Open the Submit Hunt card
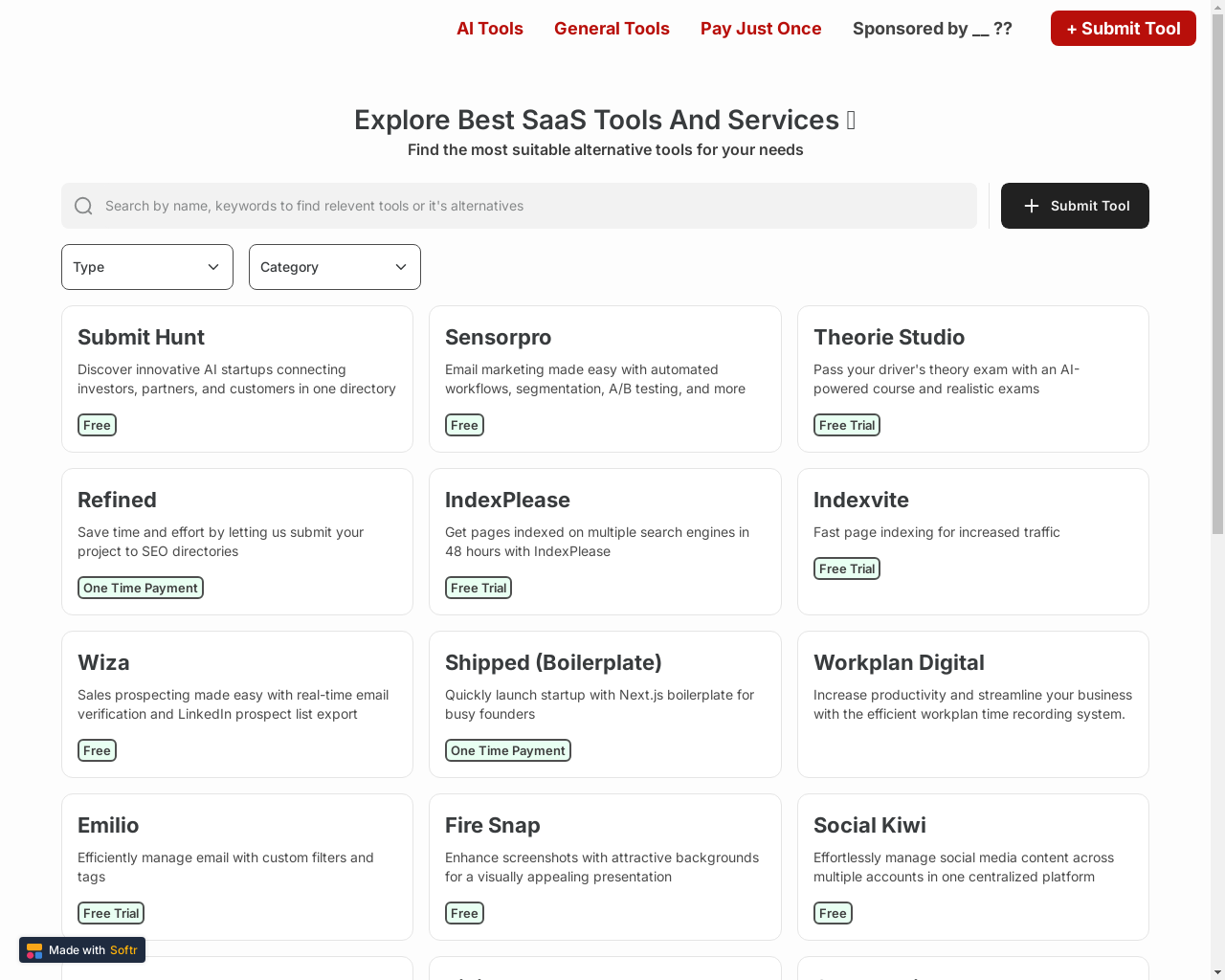Image resolution: width=1225 pixels, height=980 pixels. click(237, 379)
